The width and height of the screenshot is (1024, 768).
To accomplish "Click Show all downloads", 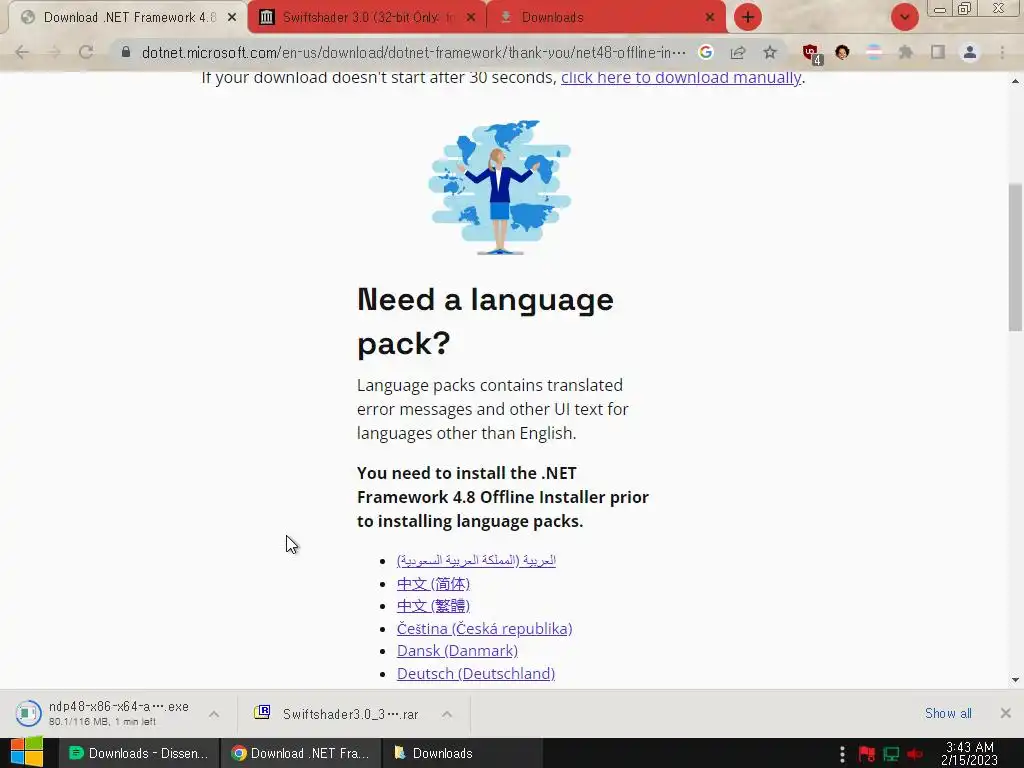I will coord(948,713).
